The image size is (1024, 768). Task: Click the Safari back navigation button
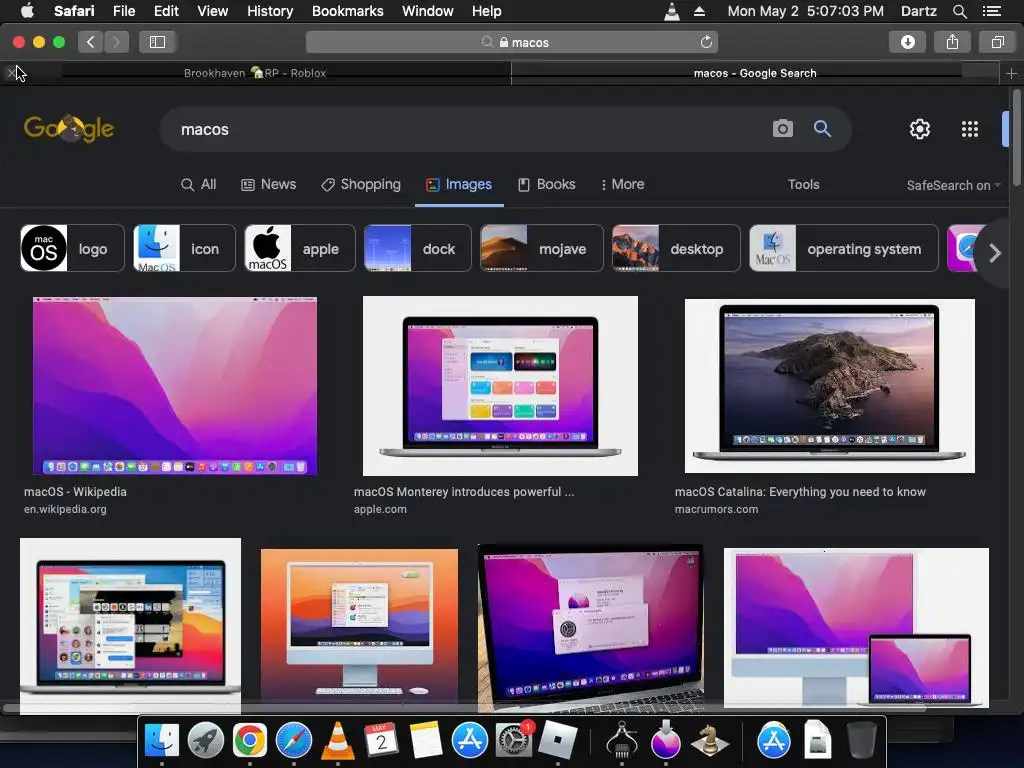pos(91,42)
